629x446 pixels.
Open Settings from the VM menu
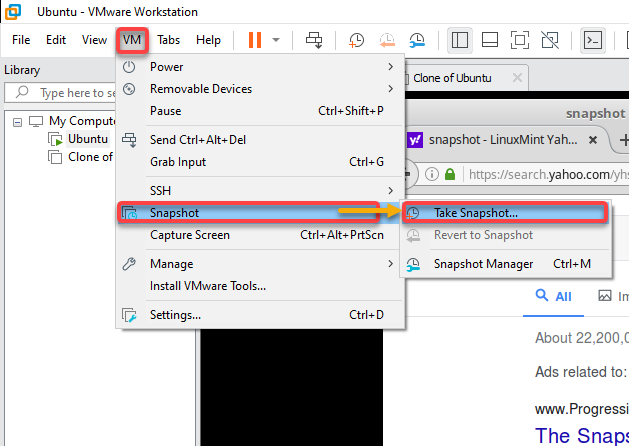click(x=260, y=314)
